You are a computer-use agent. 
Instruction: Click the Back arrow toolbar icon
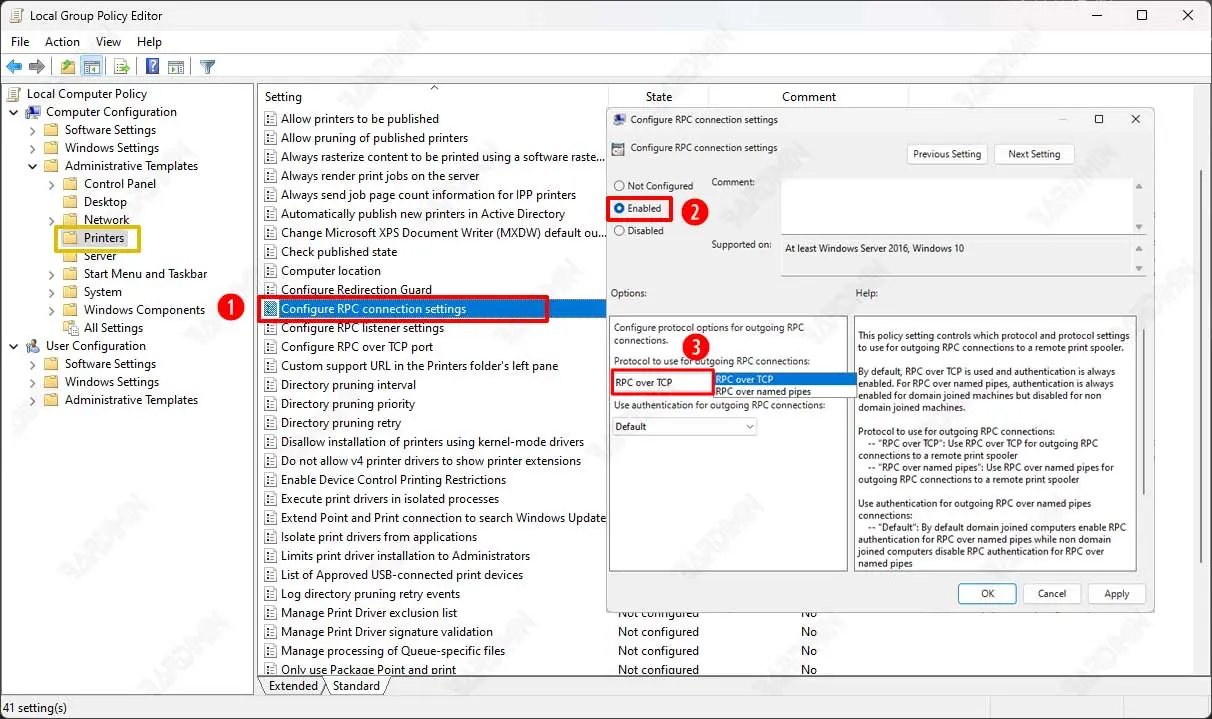[x=14, y=67]
